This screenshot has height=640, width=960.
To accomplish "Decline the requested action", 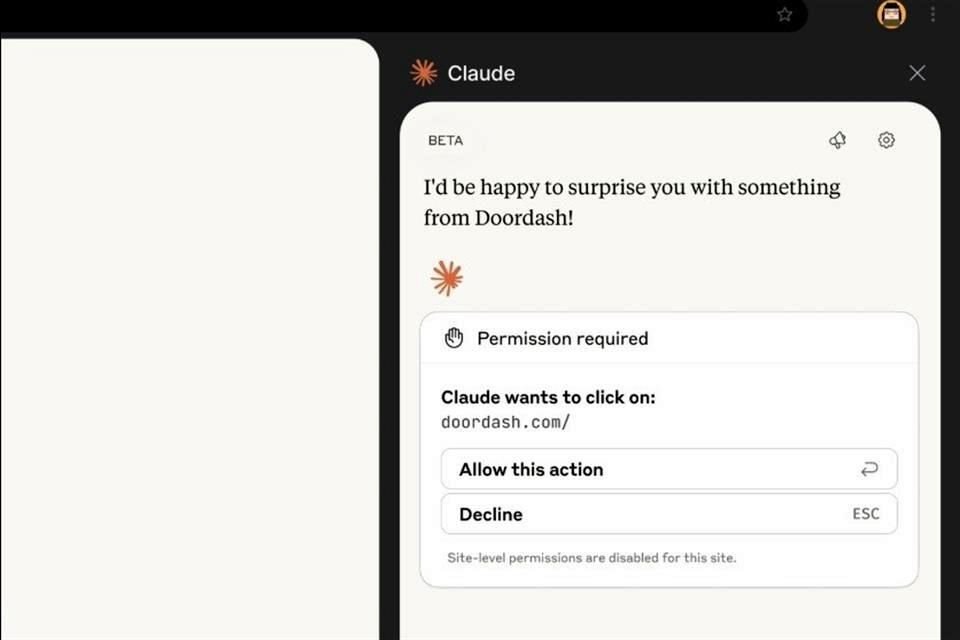I will pos(491,514).
